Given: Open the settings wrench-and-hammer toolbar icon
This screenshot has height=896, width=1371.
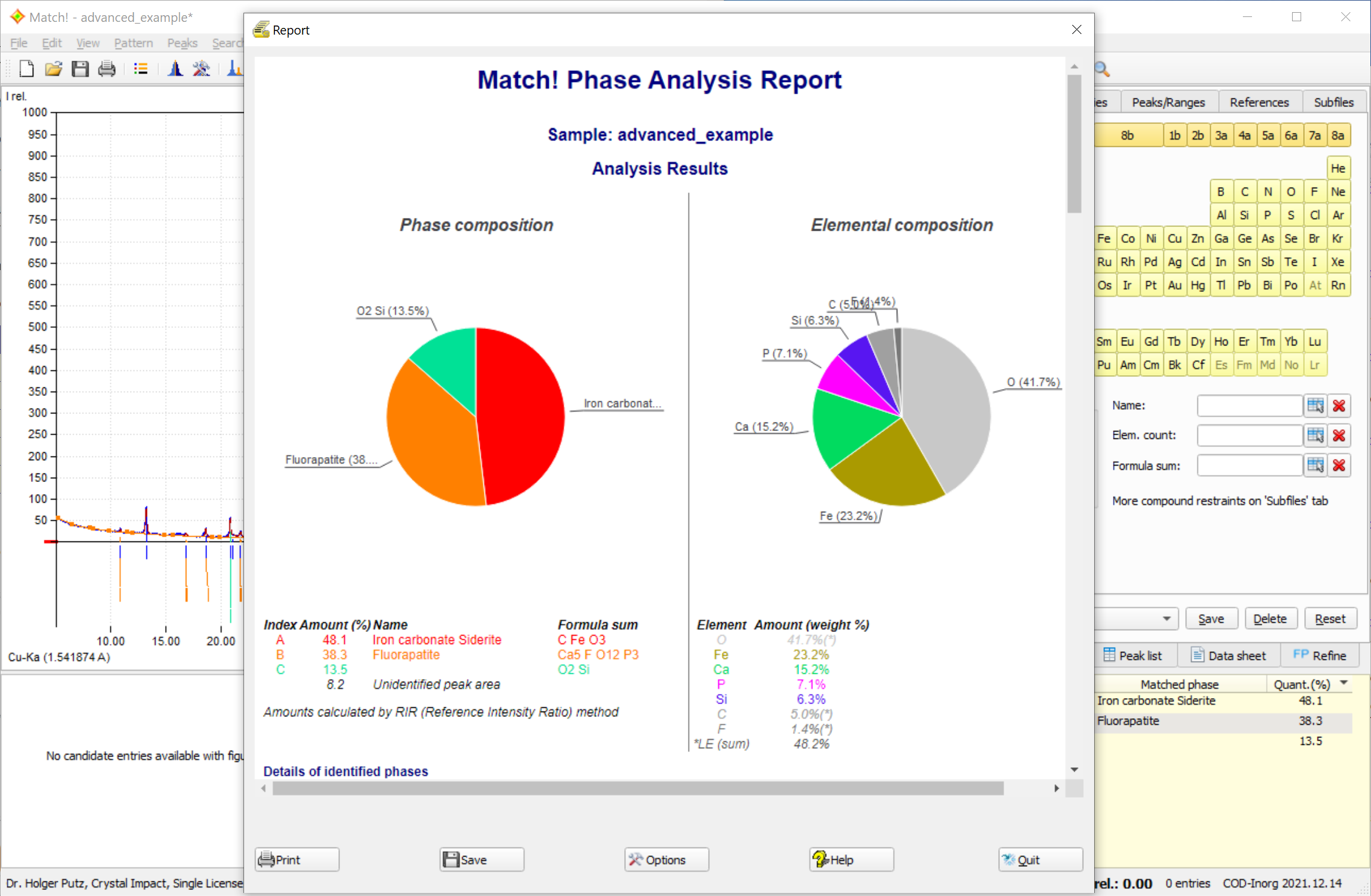Looking at the screenshot, I should (202, 69).
